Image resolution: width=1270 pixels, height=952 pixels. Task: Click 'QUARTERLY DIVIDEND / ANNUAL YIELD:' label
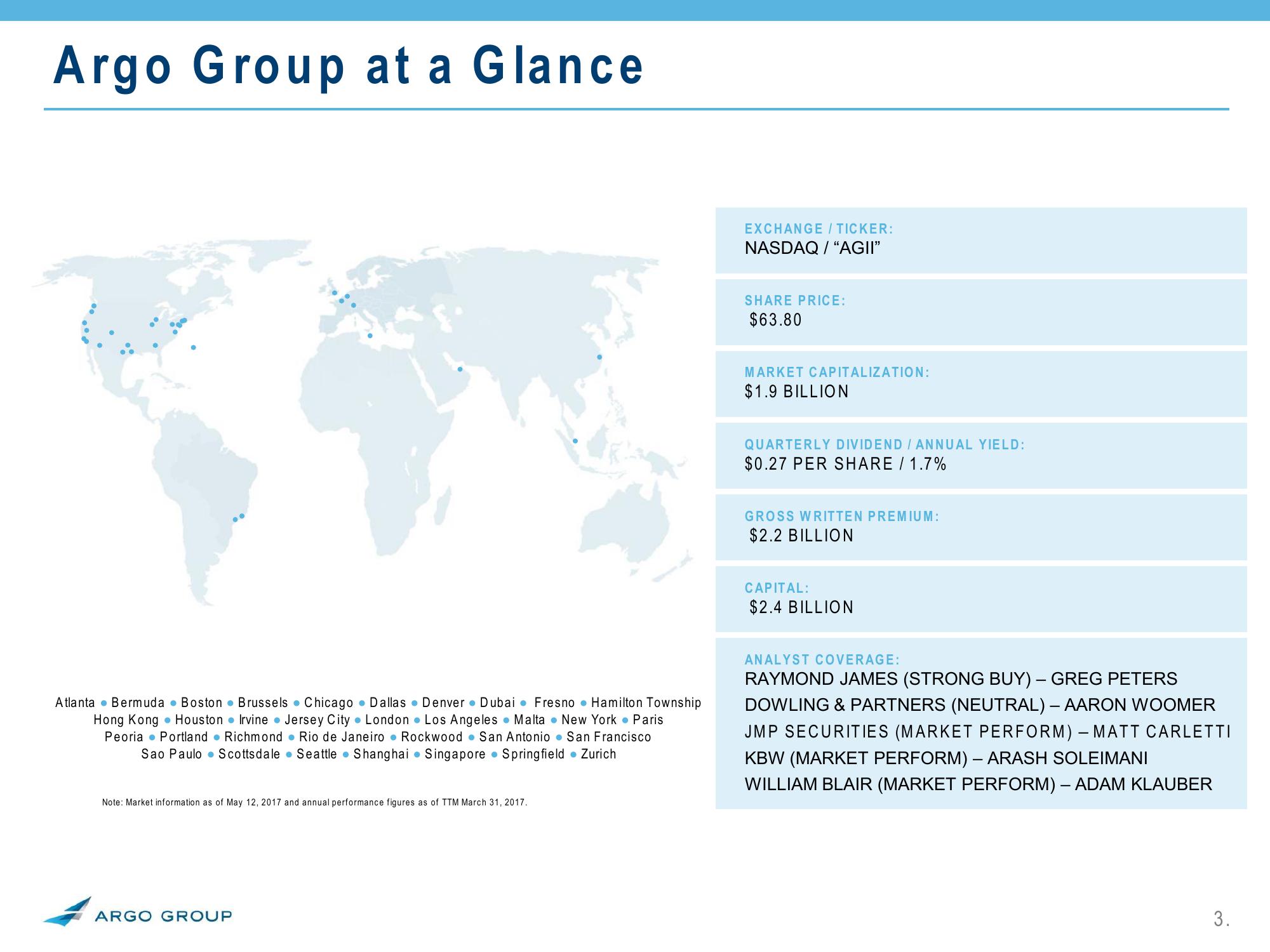click(x=885, y=444)
